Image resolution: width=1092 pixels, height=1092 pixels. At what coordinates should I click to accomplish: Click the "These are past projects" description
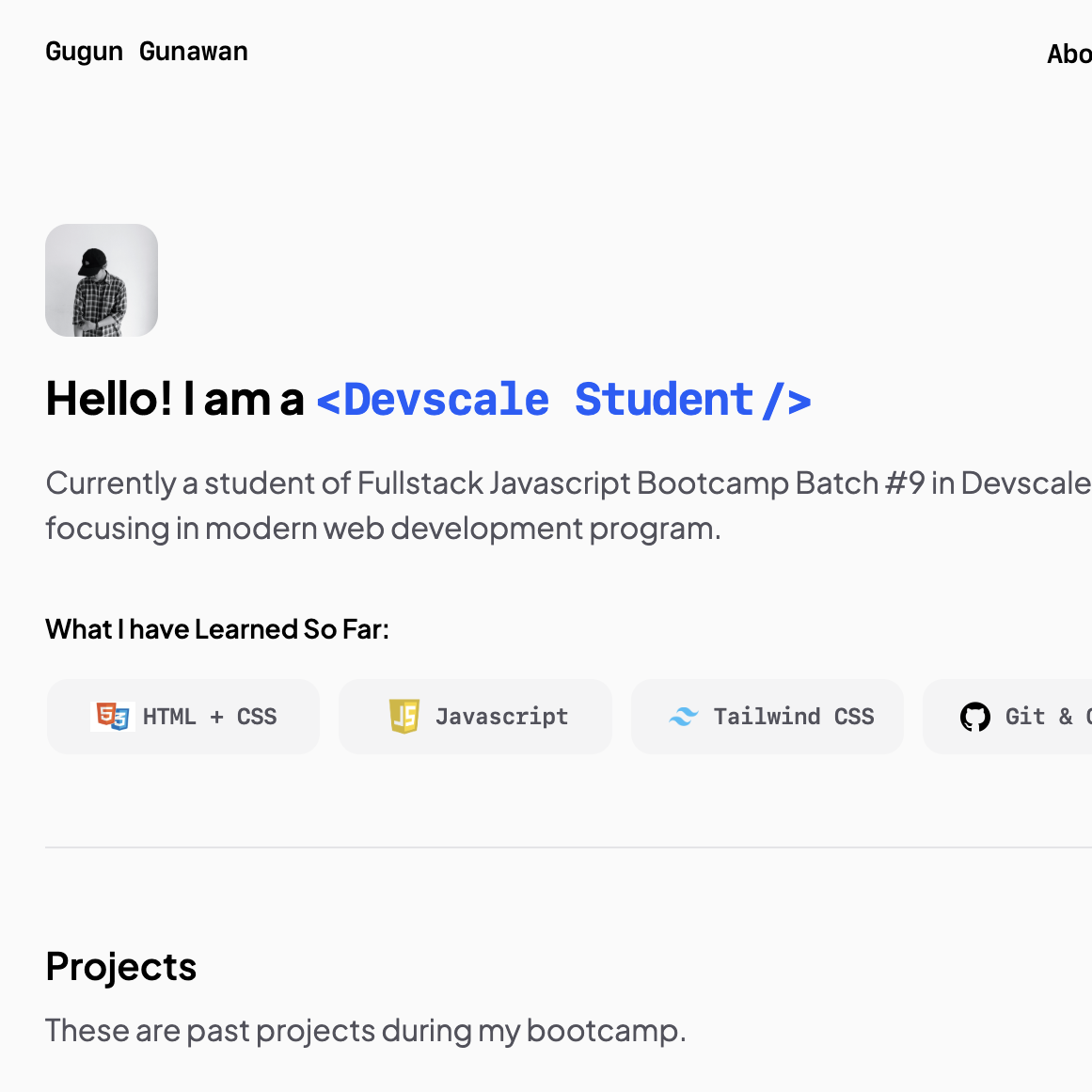[x=366, y=1031]
